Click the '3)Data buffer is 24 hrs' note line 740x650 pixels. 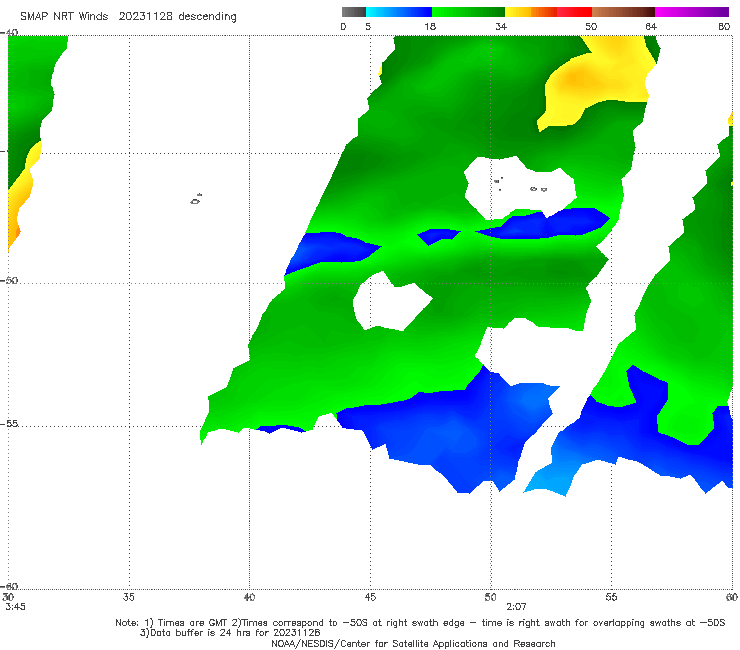coord(230,633)
